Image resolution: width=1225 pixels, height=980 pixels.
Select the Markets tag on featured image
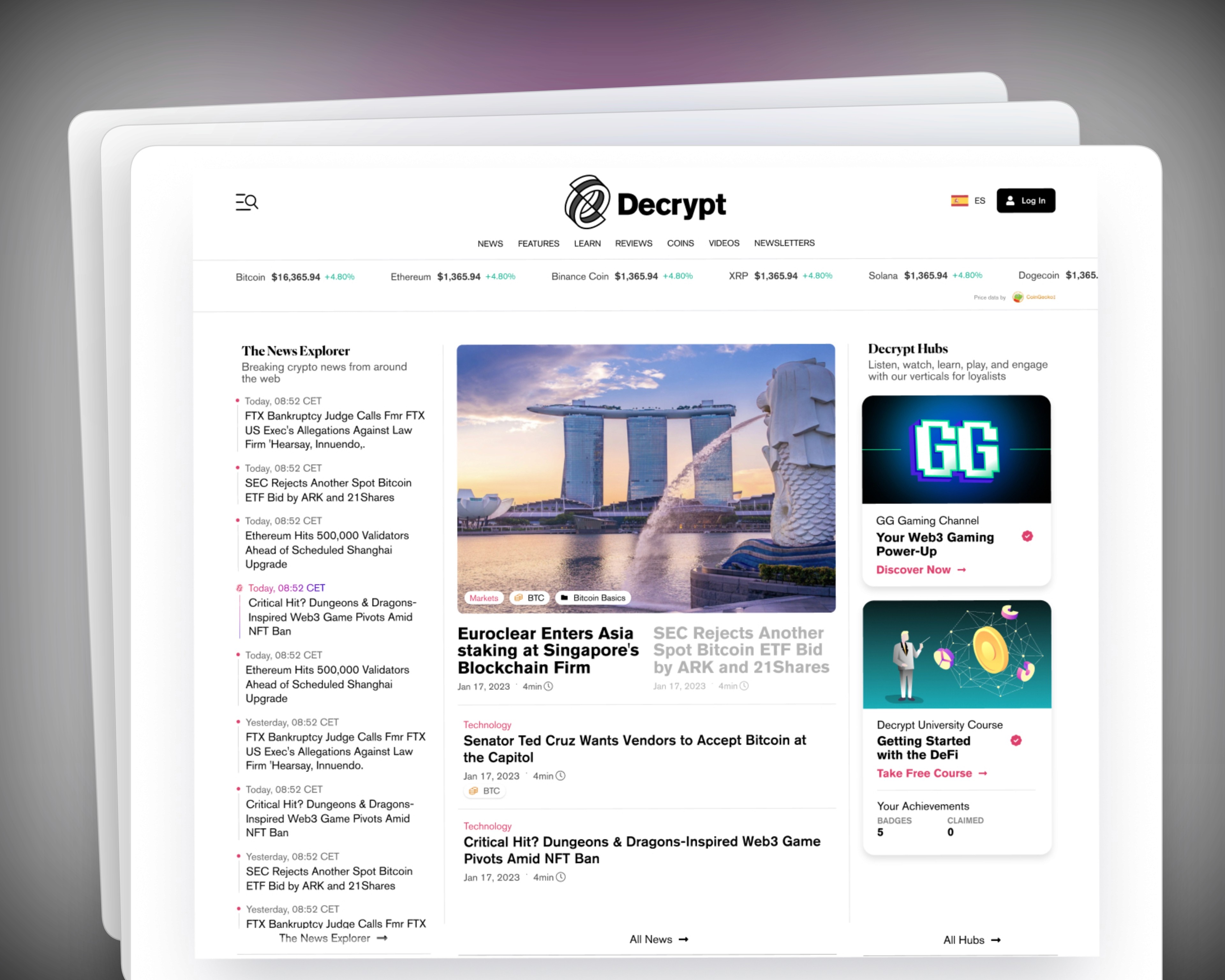click(x=484, y=598)
